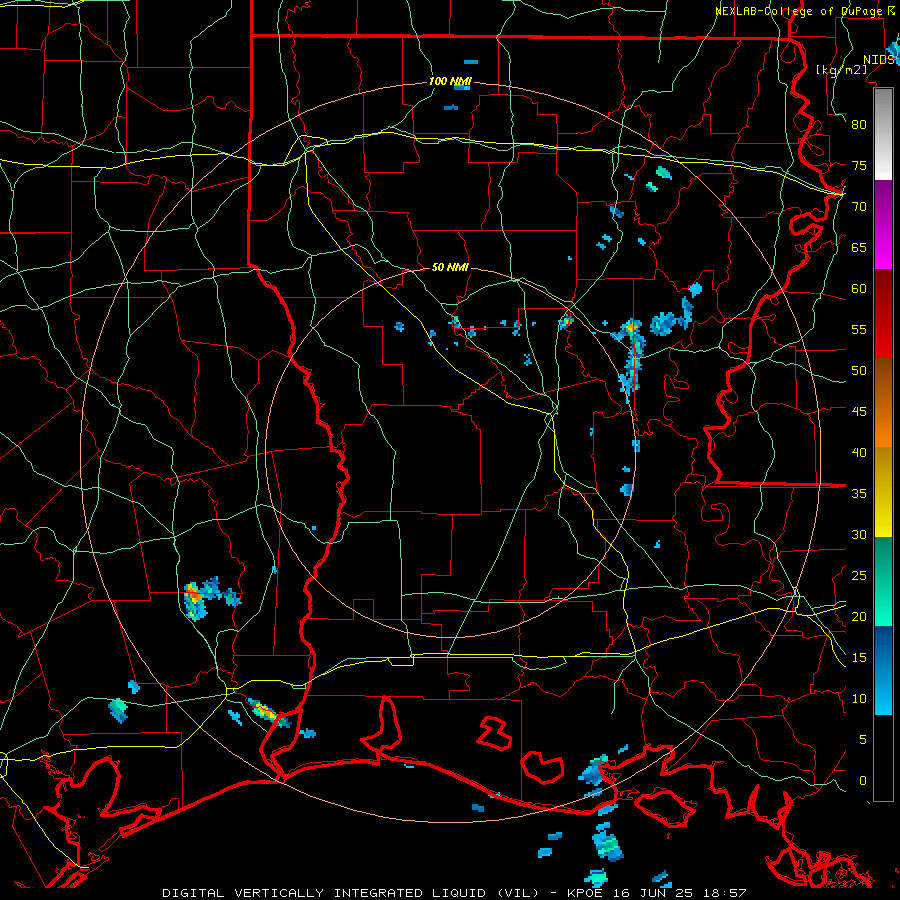The image size is (900, 900).
Task: Click the kg/m2 units label
Action: pyautogui.click(x=842, y=69)
